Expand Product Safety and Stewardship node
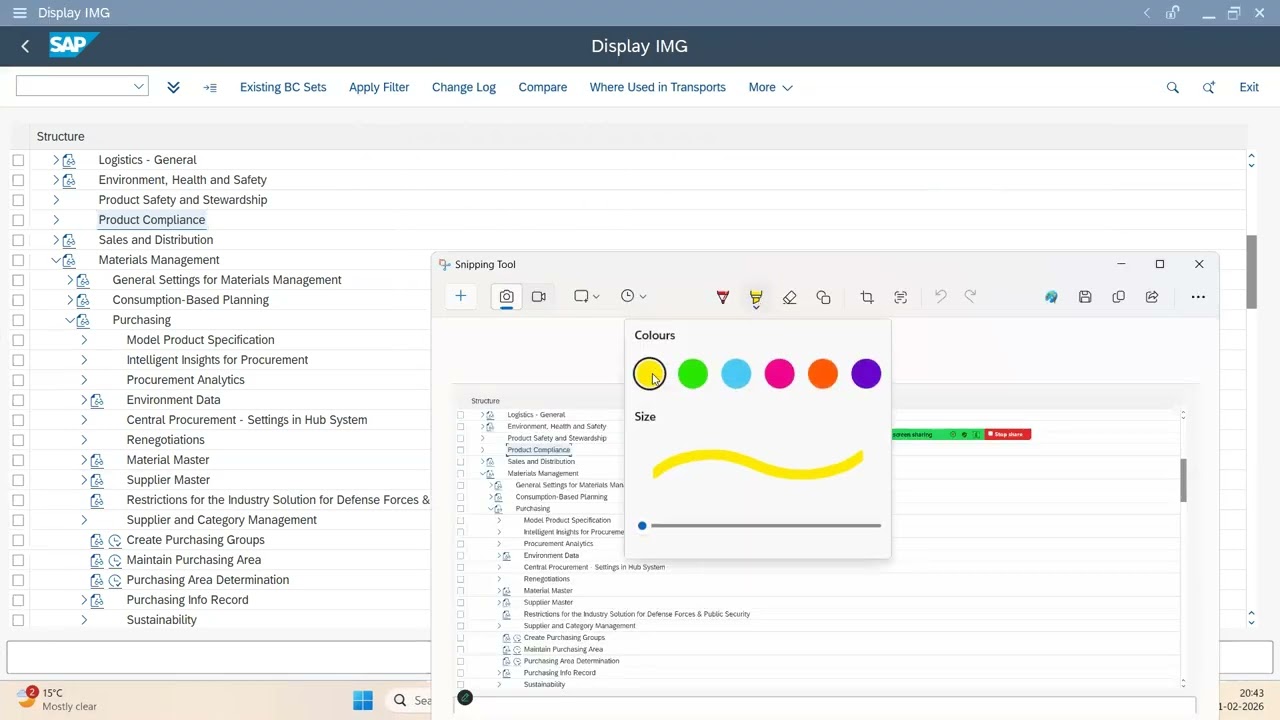1280x720 pixels. click(x=56, y=200)
